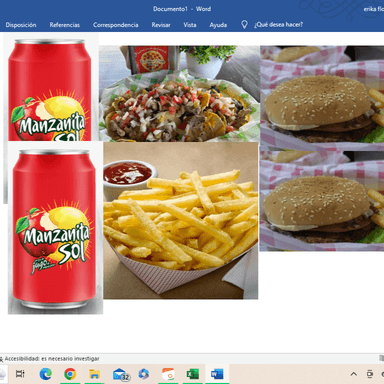
Task: Open Task View from the taskbar
Action: click(20, 374)
